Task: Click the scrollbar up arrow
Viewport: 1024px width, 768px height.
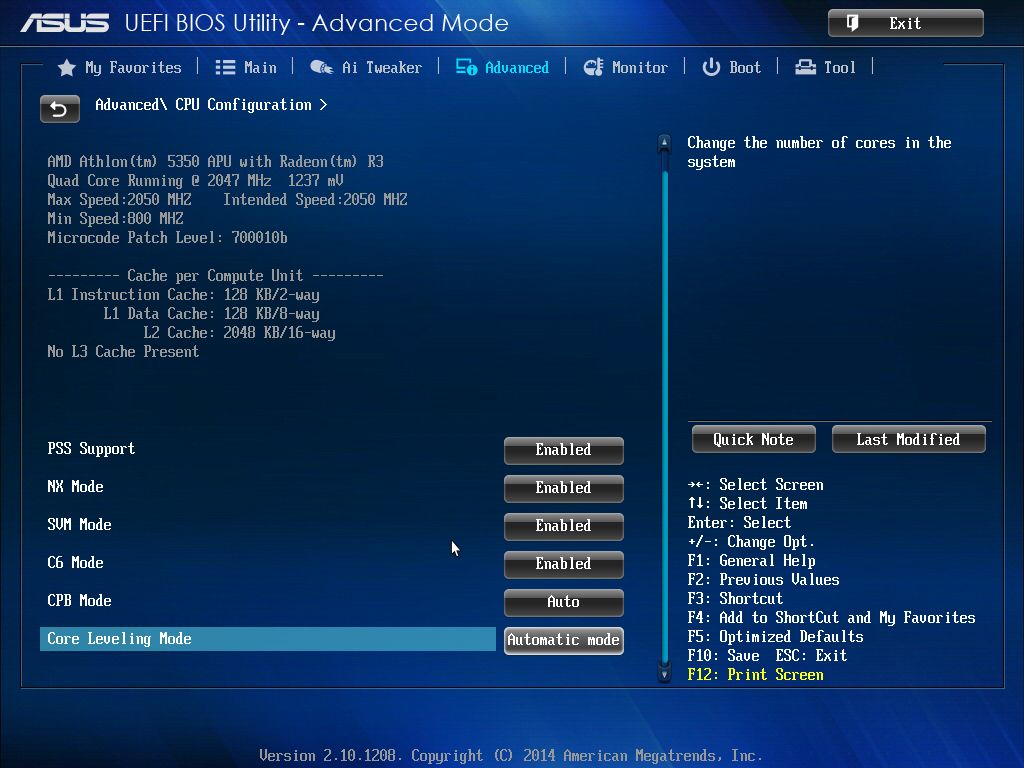Action: click(x=664, y=142)
